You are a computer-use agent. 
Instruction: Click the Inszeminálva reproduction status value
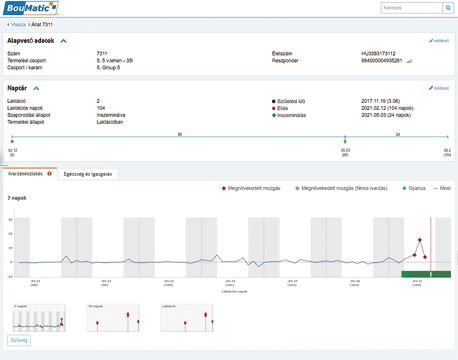(111, 115)
